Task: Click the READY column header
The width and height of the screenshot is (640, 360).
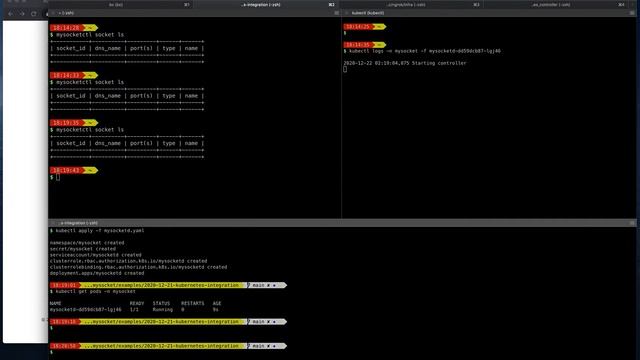Action: point(137,304)
